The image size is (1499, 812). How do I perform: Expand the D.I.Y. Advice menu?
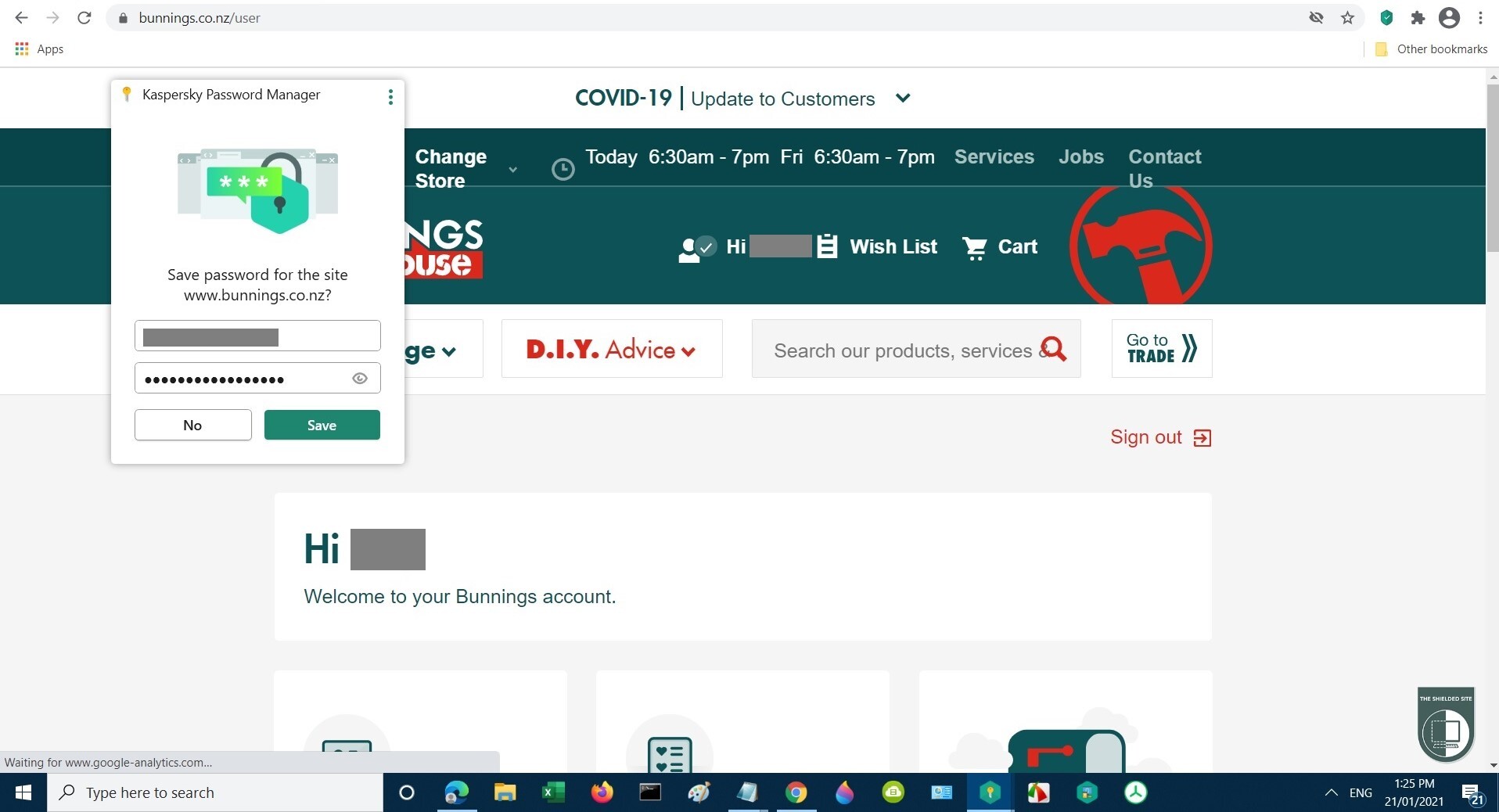pos(612,349)
